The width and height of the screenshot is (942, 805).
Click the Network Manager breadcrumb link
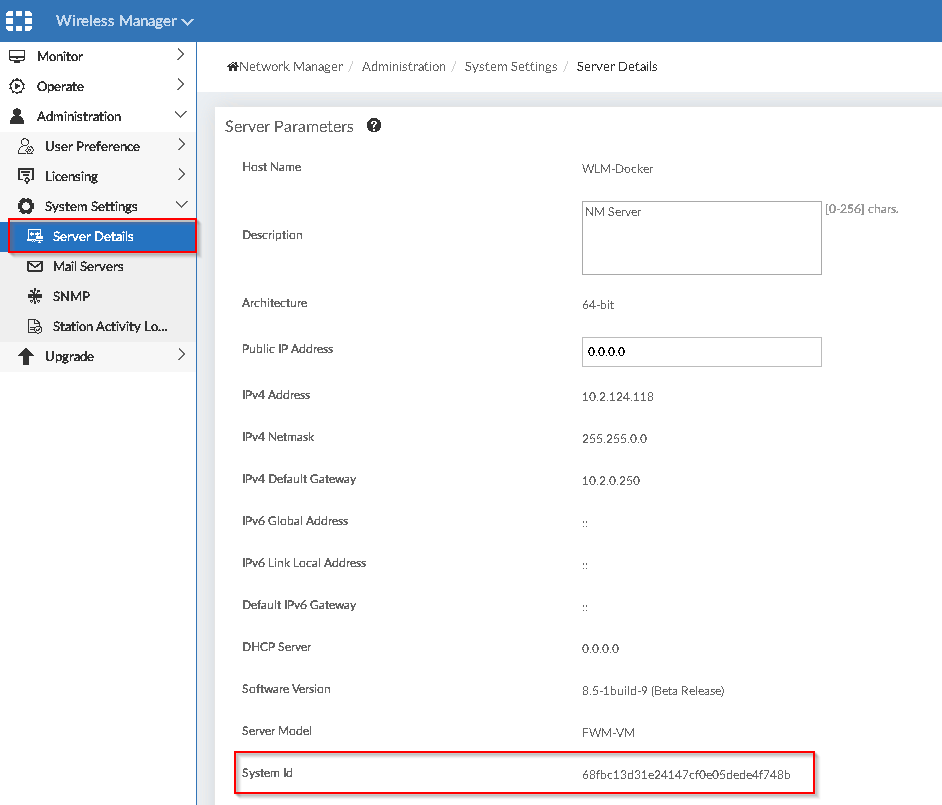(x=285, y=67)
